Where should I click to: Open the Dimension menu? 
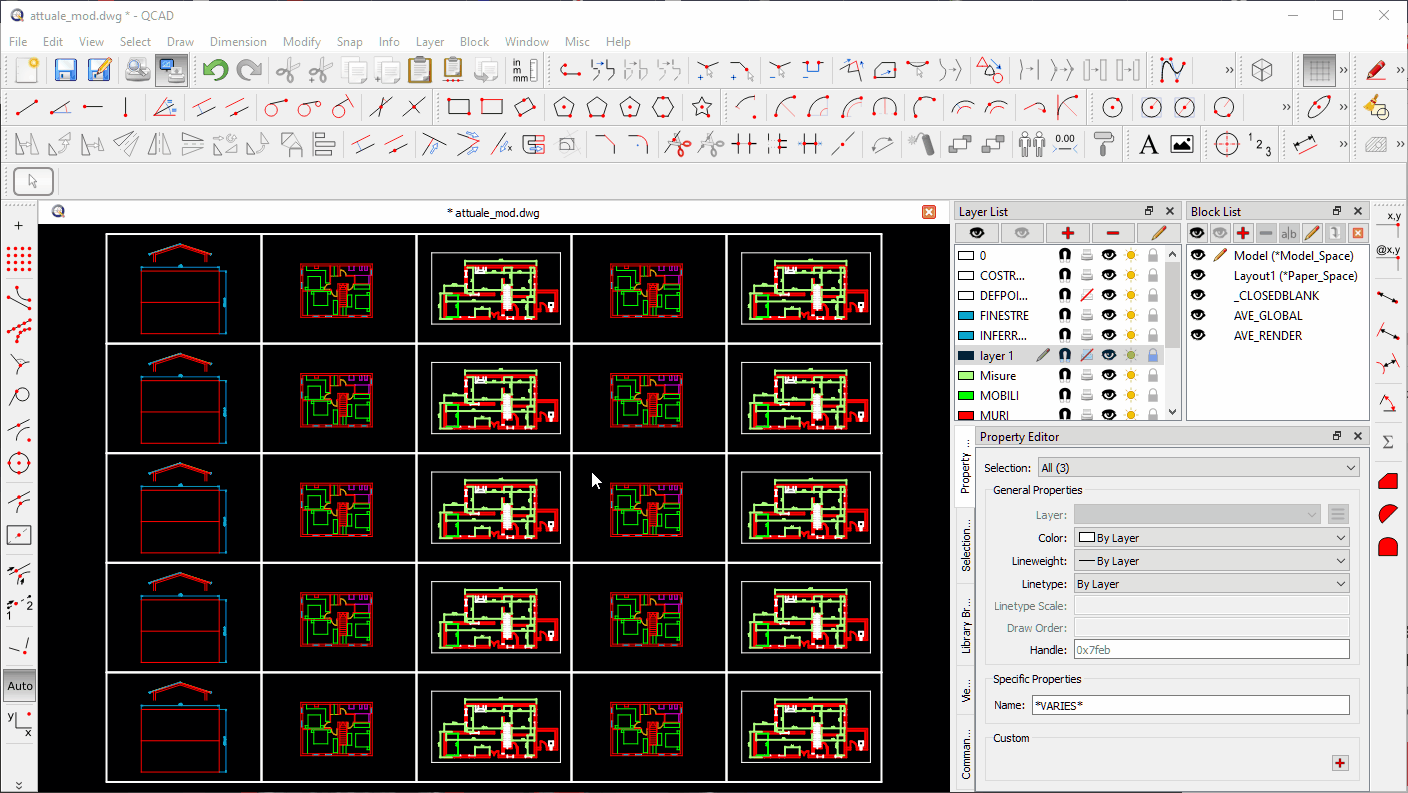(238, 42)
